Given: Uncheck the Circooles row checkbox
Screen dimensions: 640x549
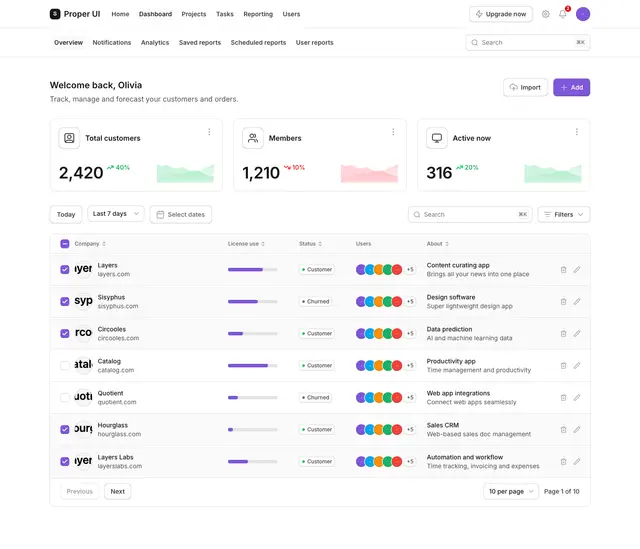Looking at the screenshot, I should 64,333.
